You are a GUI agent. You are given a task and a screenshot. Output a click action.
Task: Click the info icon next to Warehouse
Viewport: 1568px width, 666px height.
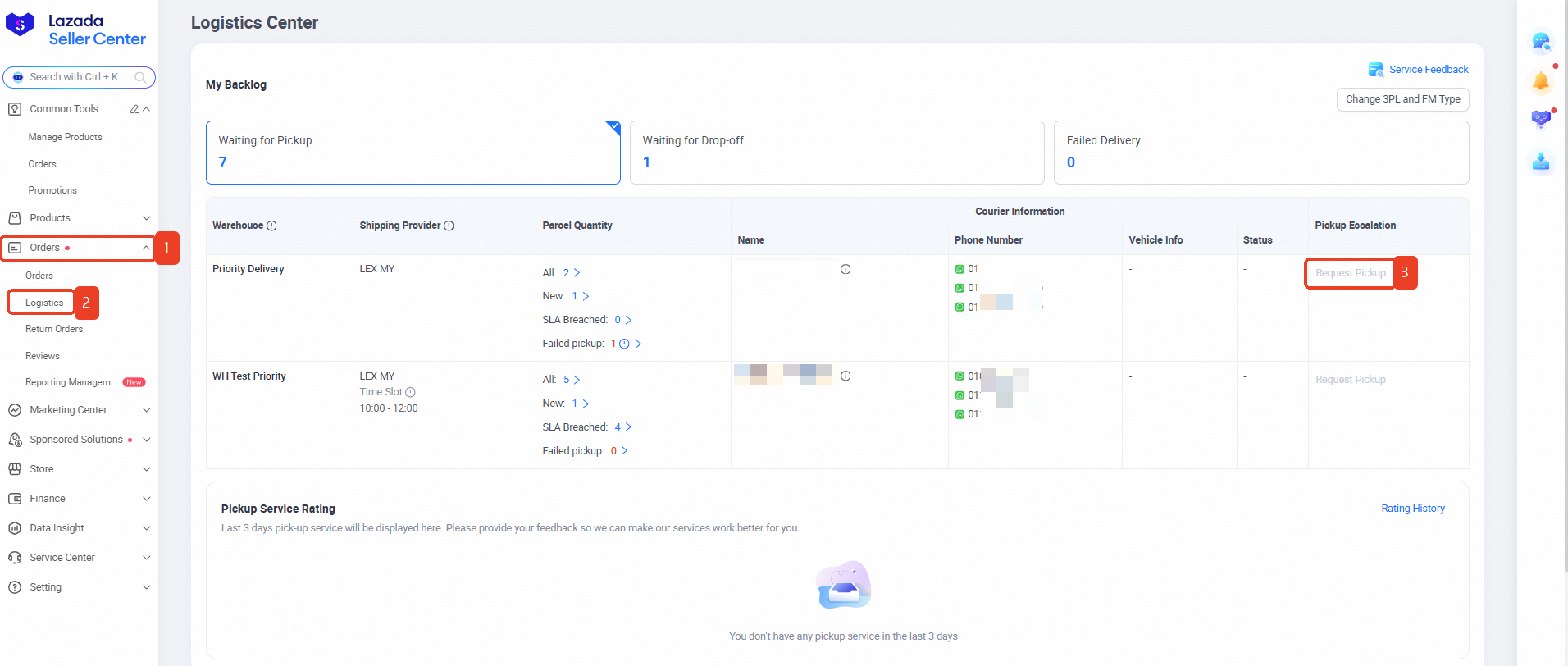[x=271, y=226]
